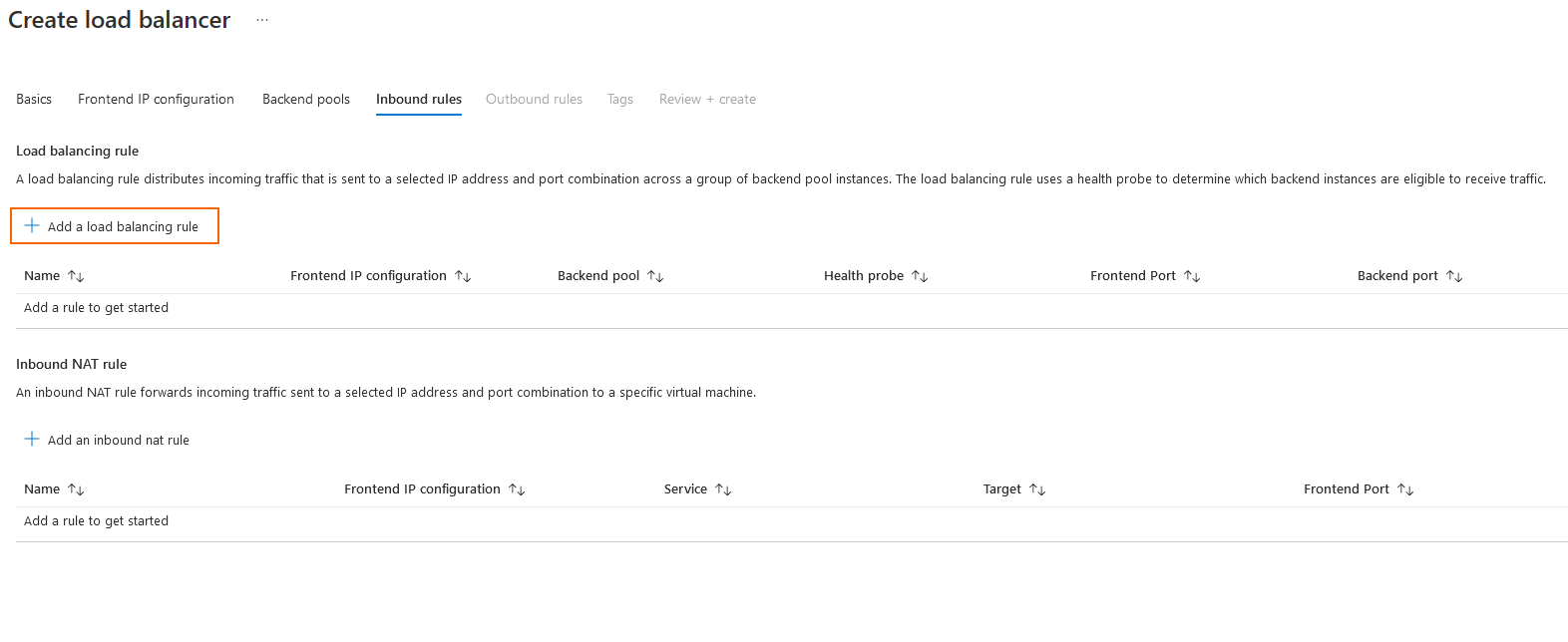Sort rules by Backend port arrows
1568x642 pixels.
pos(1454,276)
